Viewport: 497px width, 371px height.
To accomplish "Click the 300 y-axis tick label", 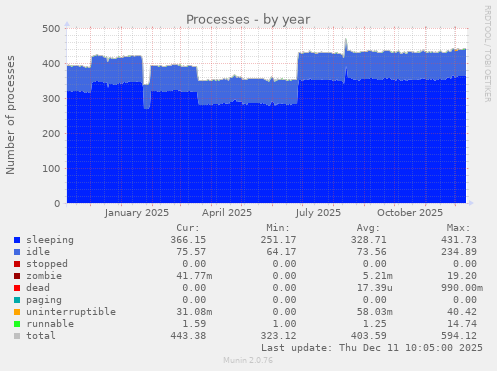I will coord(51,99).
